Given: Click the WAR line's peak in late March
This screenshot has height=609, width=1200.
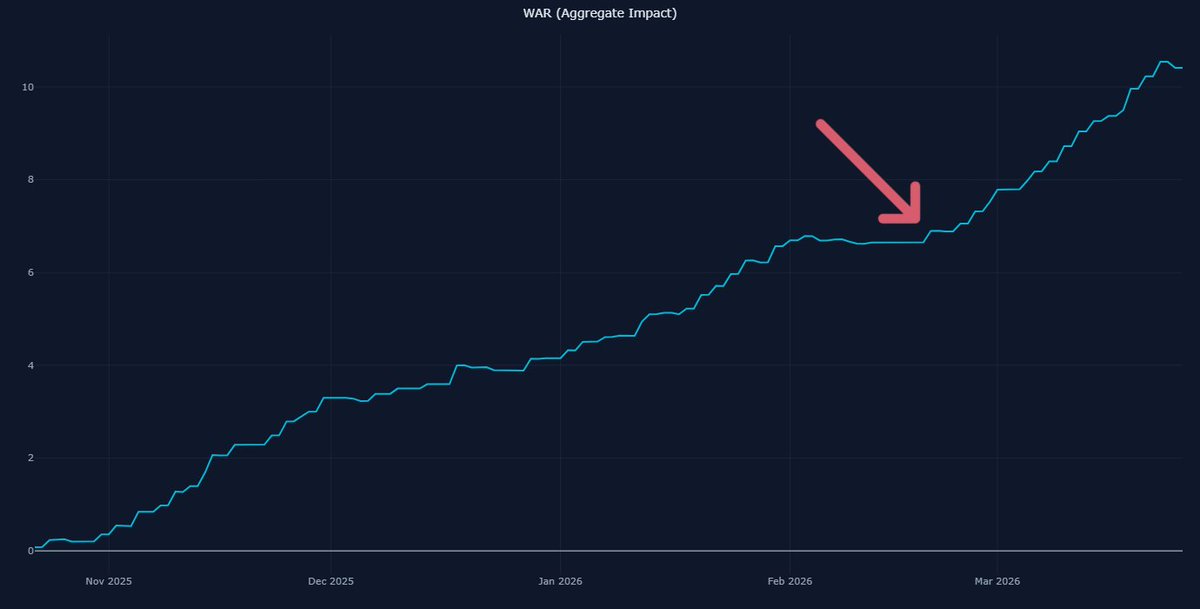Looking at the screenshot, I should tap(1165, 62).
